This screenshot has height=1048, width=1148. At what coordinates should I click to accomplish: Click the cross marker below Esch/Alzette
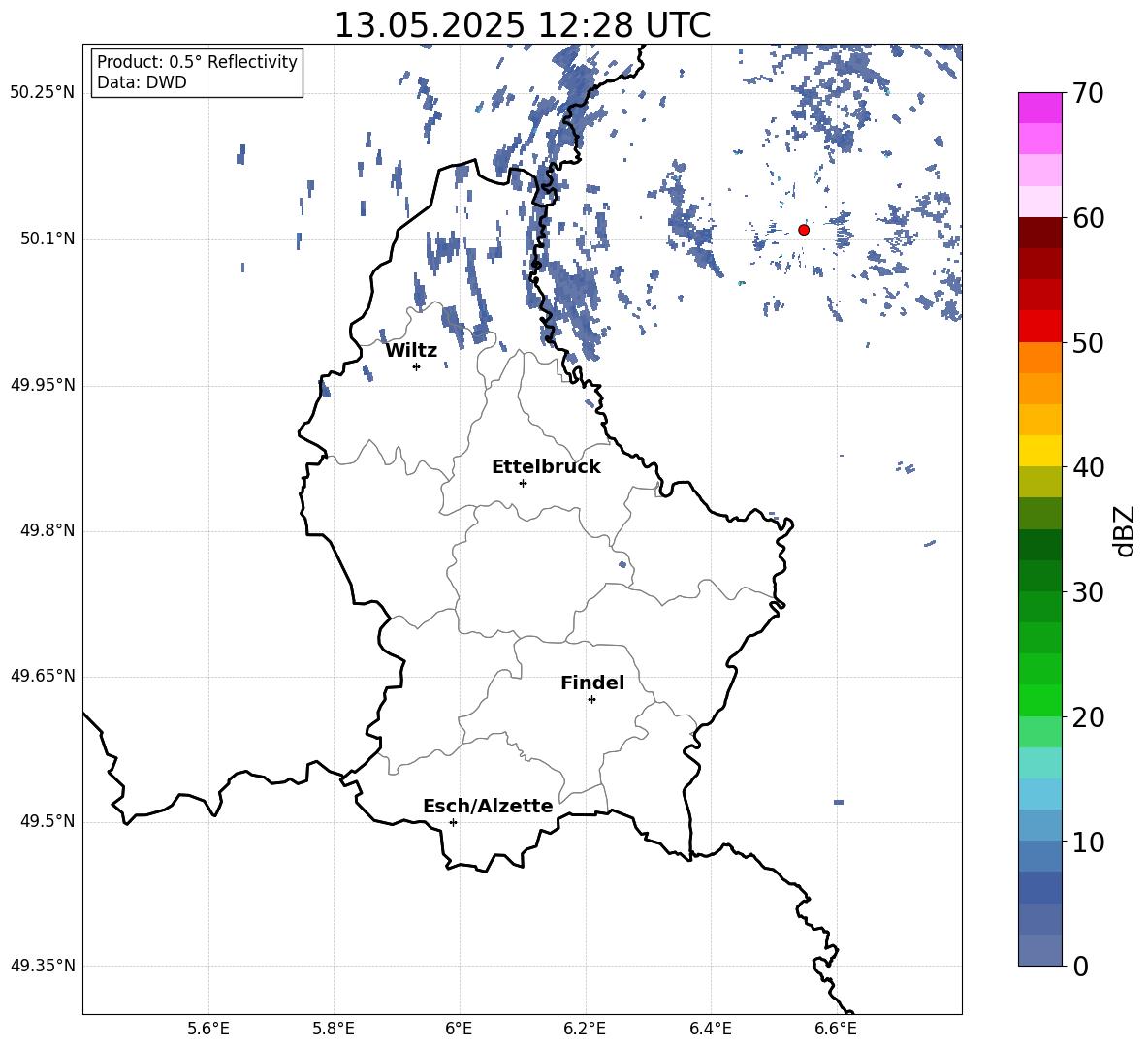click(x=453, y=822)
